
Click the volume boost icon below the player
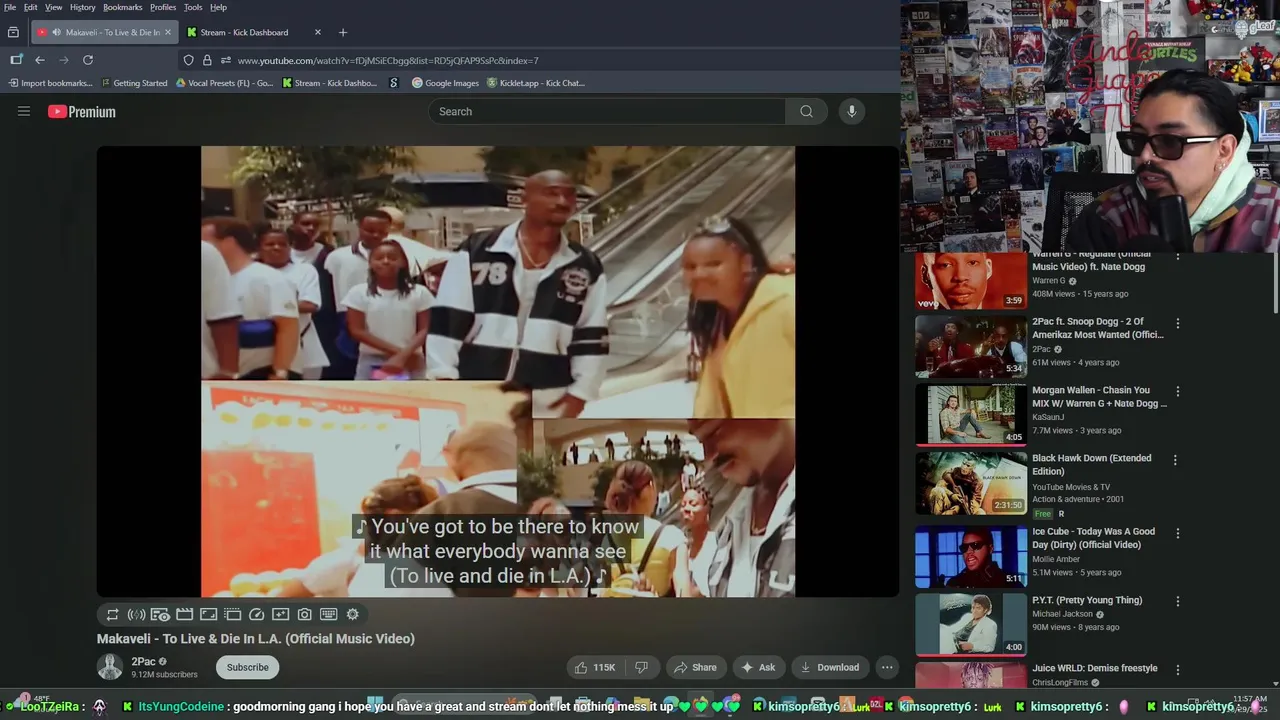(x=136, y=615)
